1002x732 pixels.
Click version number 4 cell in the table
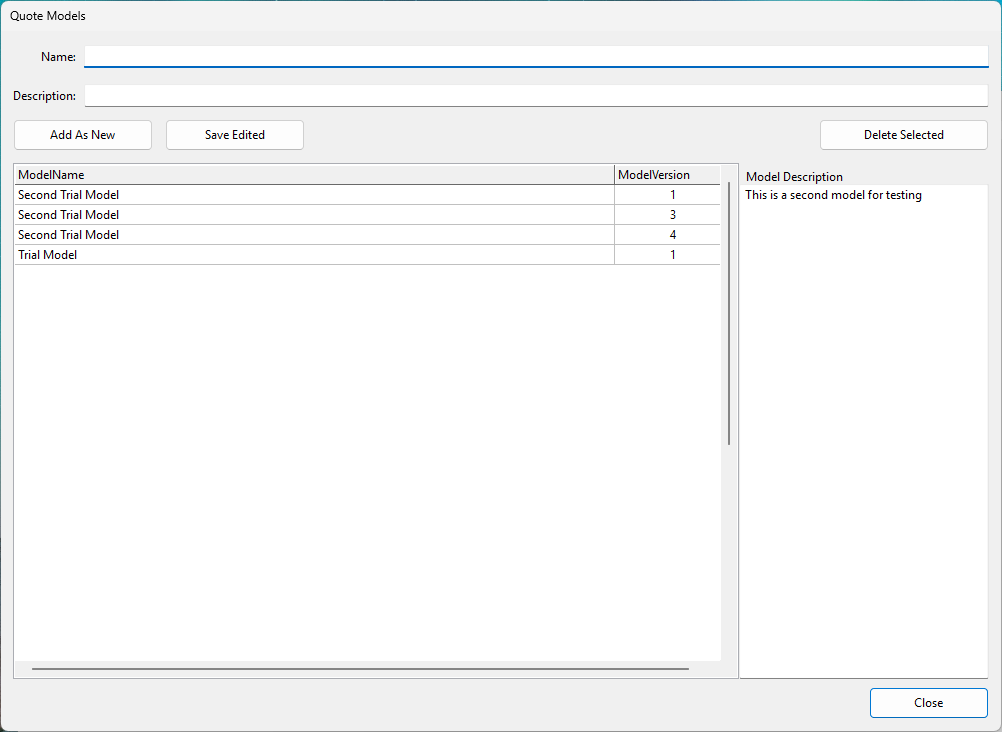pyautogui.click(x=672, y=235)
